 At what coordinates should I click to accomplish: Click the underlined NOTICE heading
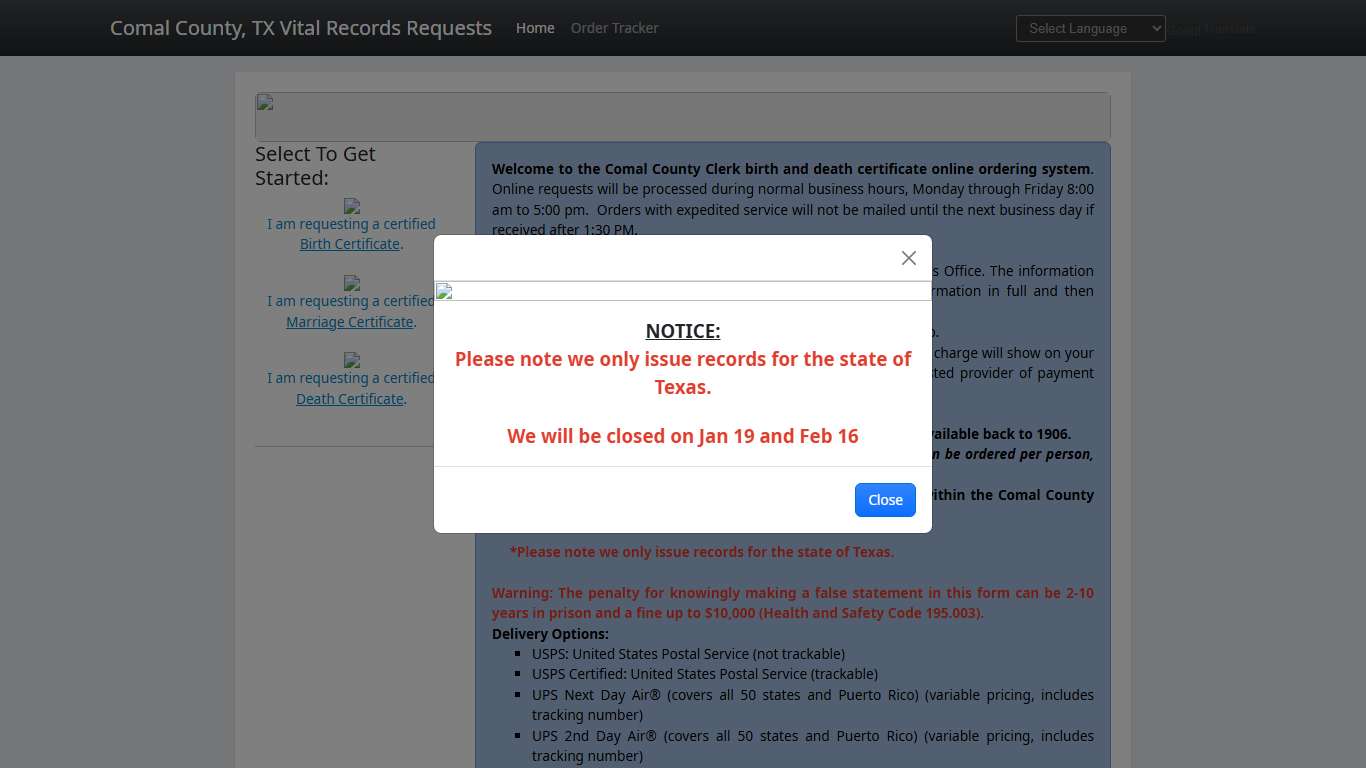click(683, 331)
